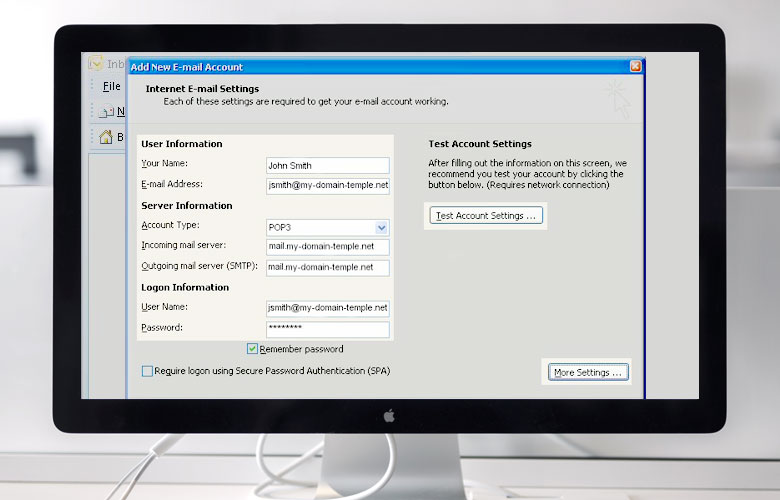780x500 pixels.
Task: Click the Apple logo on monitor
Action: pyautogui.click(x=390, y=415)
